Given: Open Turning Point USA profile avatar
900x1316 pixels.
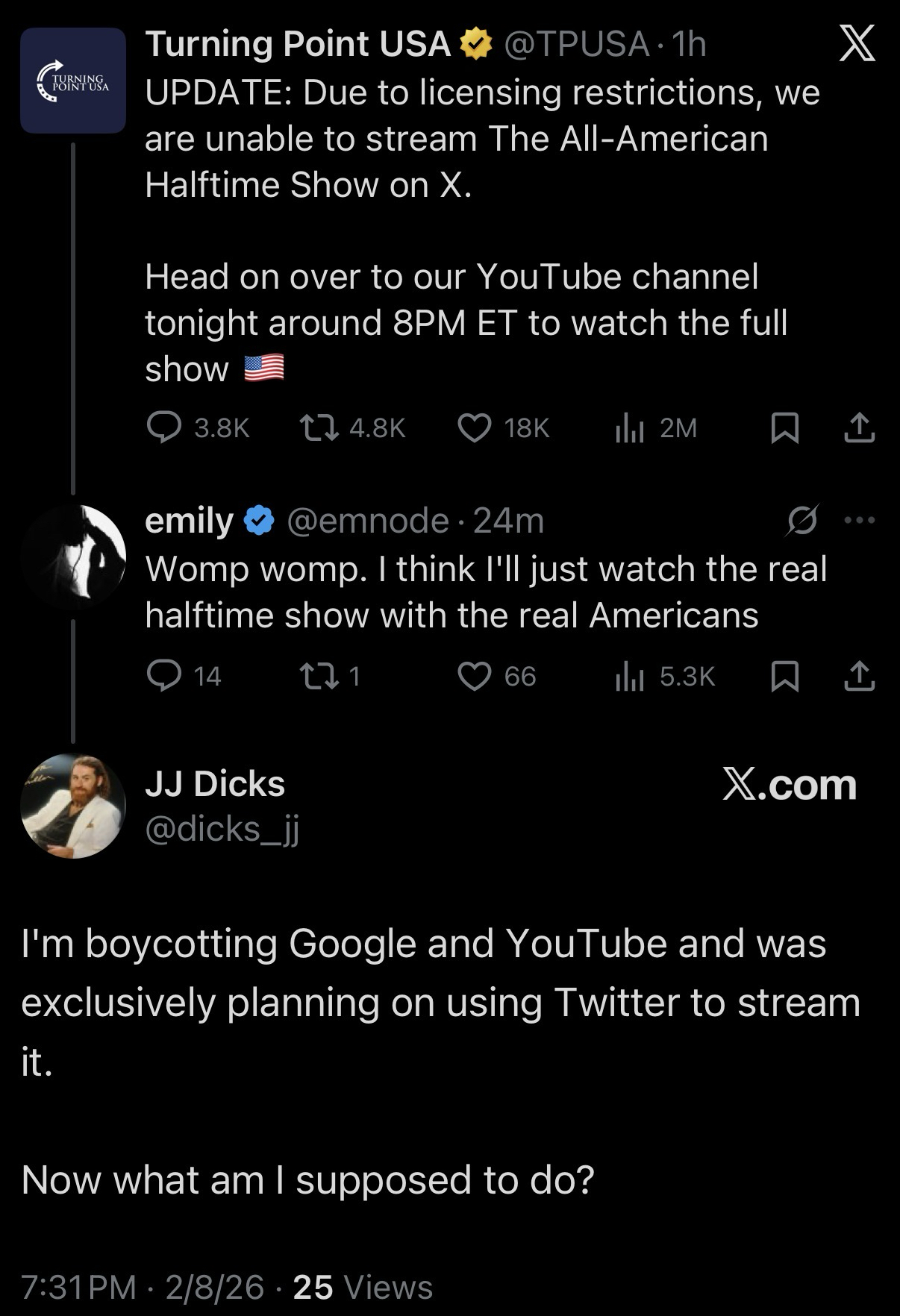Looking at the screenshot, I should coord(72,81).
